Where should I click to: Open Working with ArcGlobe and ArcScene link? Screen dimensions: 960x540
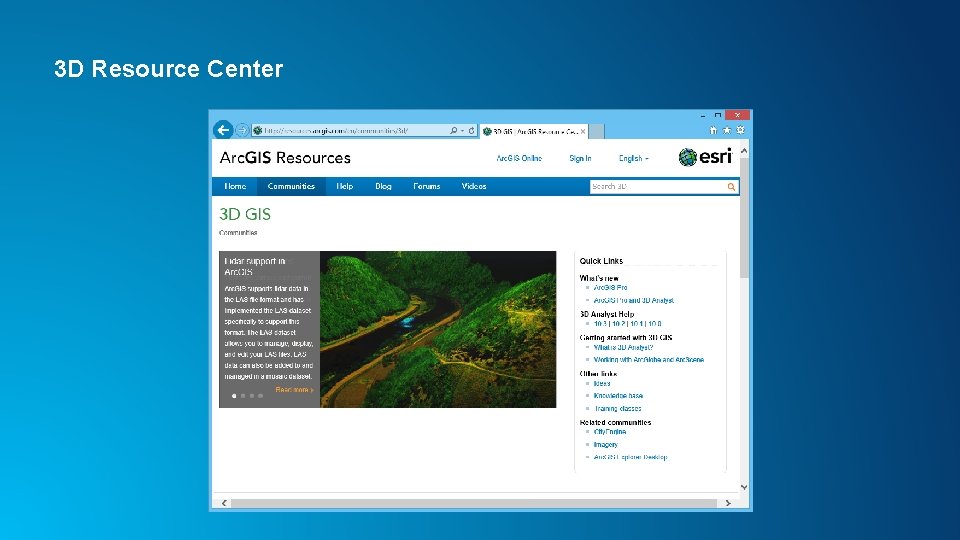tap(648, 360)
